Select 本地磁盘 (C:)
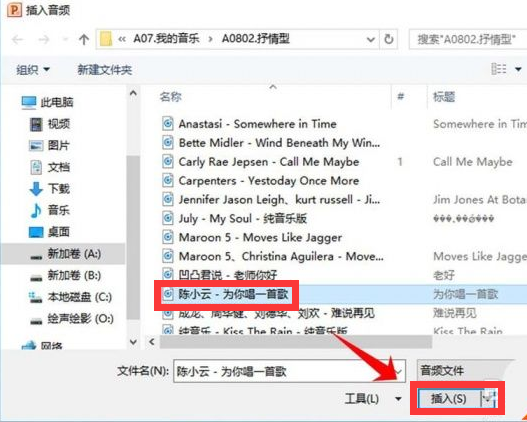This screenshot has width=527, height=422. pyautogui.click(x=71, y=297)
